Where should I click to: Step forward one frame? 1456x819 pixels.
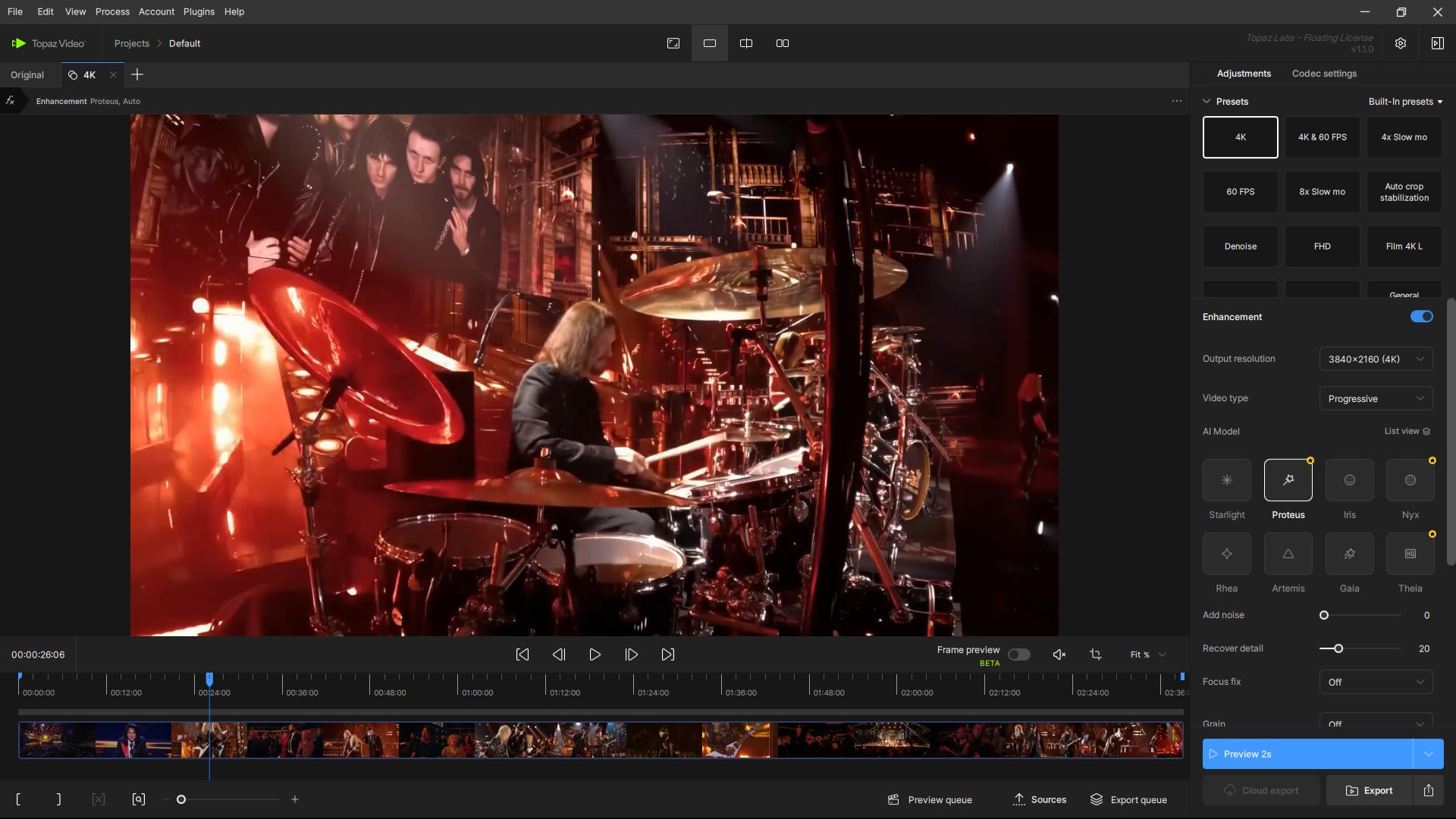tap(631, 654)
